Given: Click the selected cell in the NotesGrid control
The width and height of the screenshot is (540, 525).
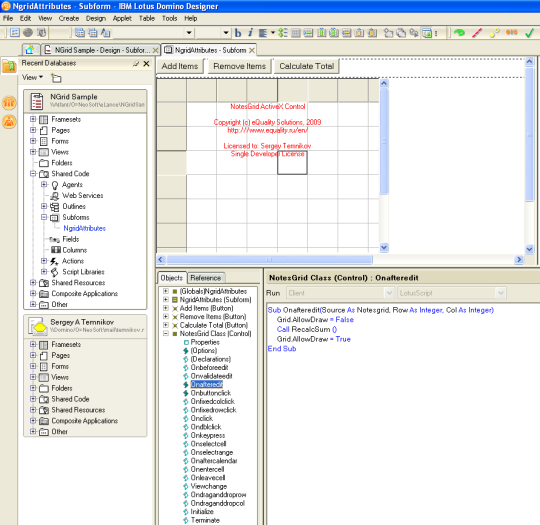Looking at the screenshot, I should (x=292, y=163).
